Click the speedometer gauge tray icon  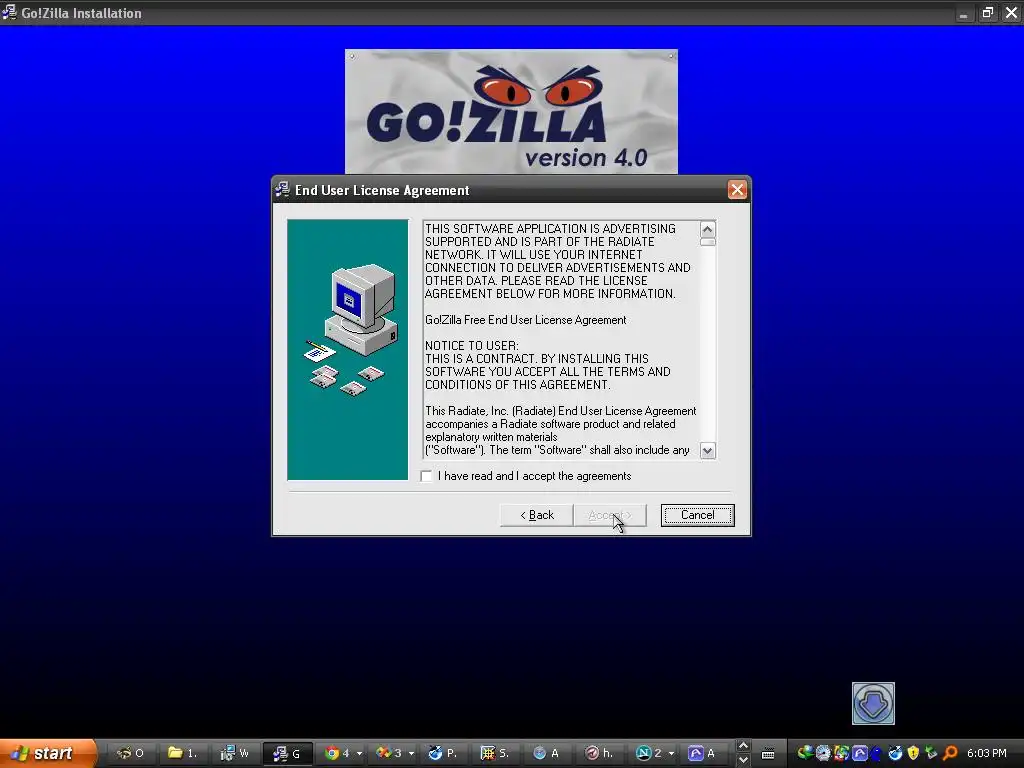point(823,753)
